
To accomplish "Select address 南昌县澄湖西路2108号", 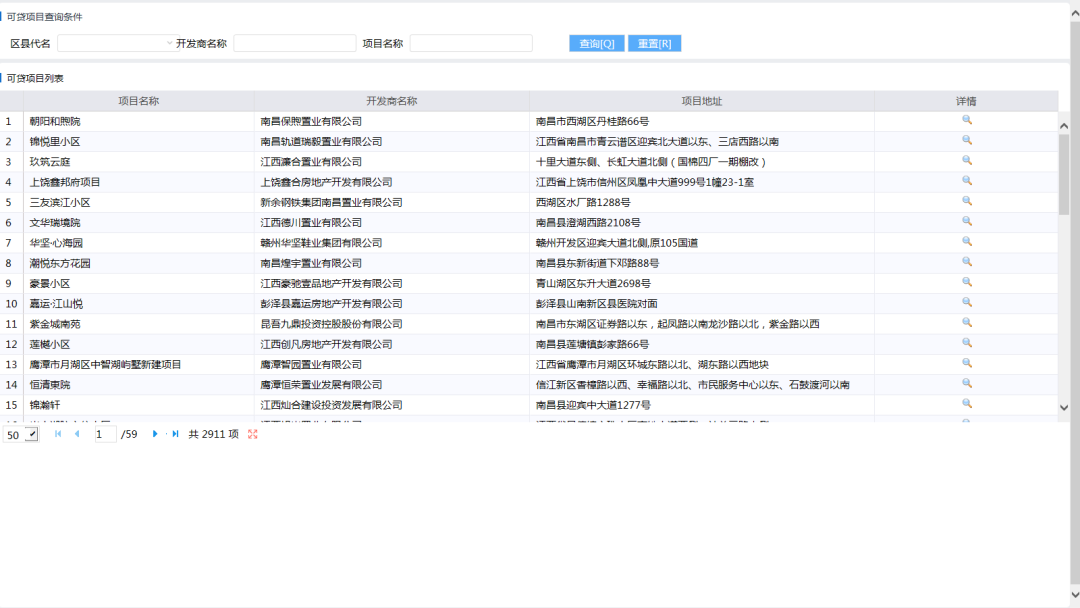I will tap(588, 222).
